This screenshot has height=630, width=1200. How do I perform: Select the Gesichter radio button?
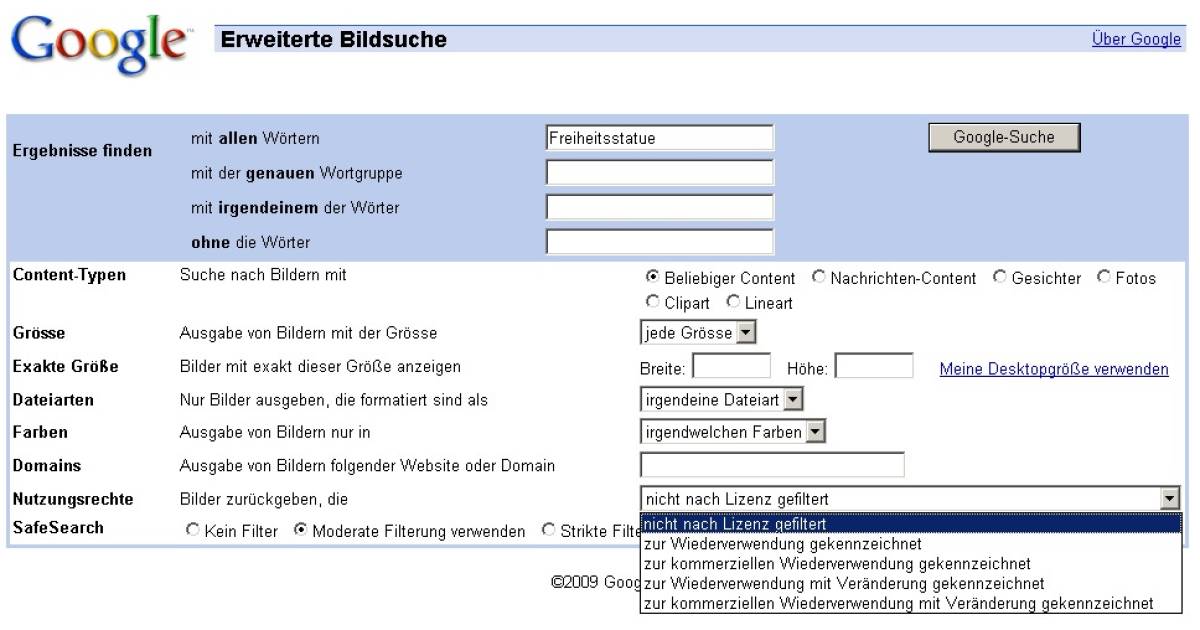coord(1000,277)
